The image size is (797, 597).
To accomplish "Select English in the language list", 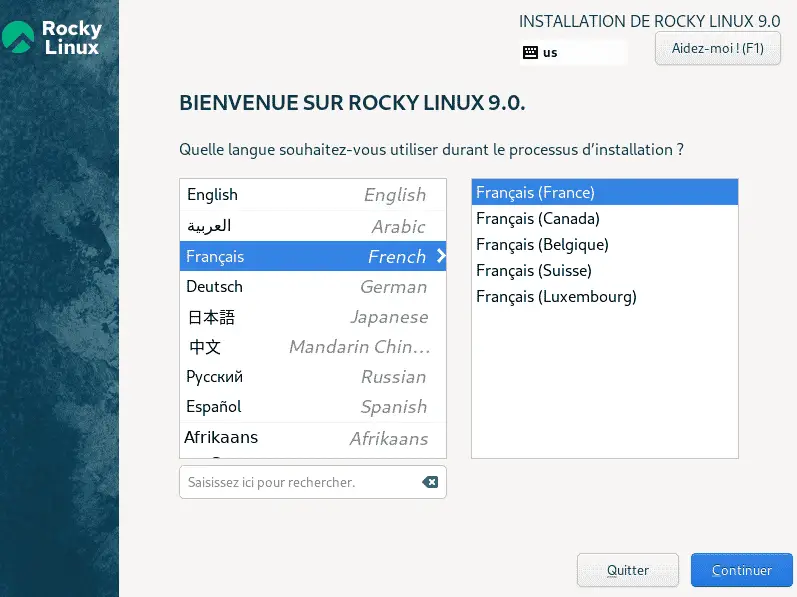I will (313, 195).
